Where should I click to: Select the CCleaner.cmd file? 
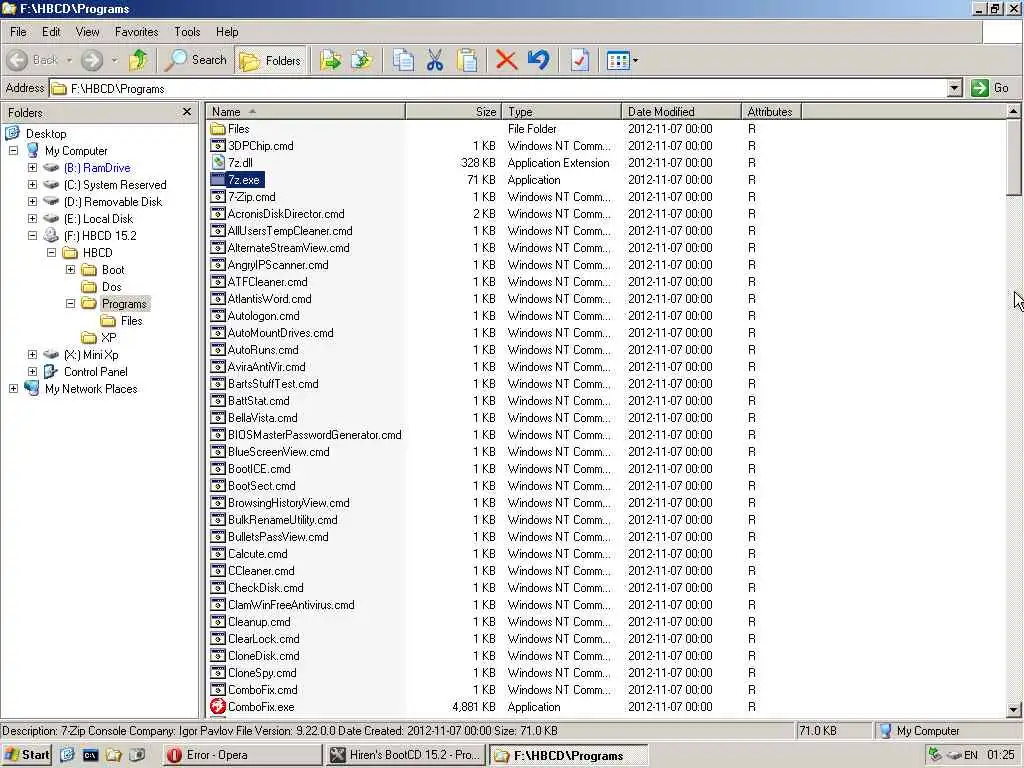click(x=261, y=571)
